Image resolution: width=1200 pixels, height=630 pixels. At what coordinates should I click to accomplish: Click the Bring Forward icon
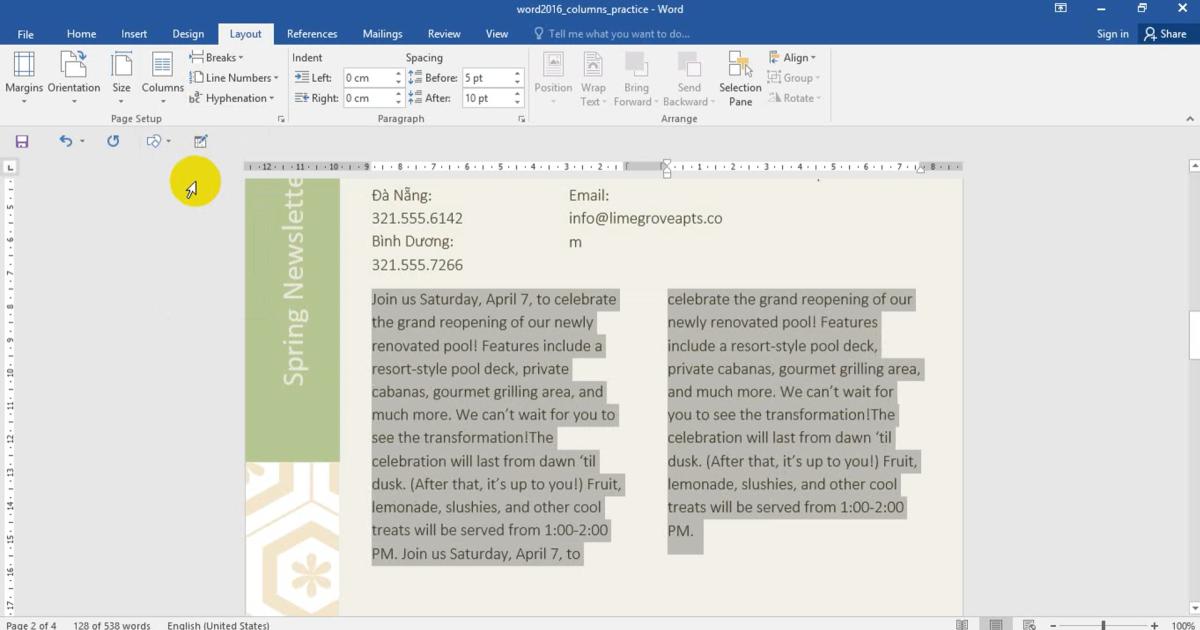click(636, 65)
